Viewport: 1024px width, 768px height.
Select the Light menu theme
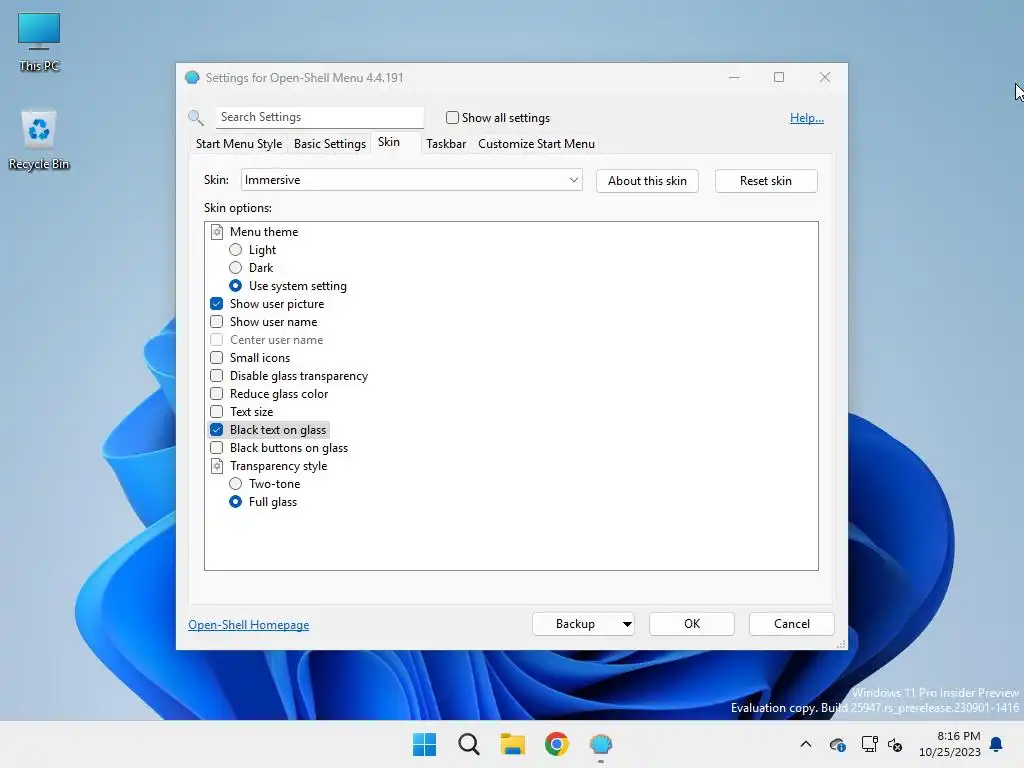point(236,250)
